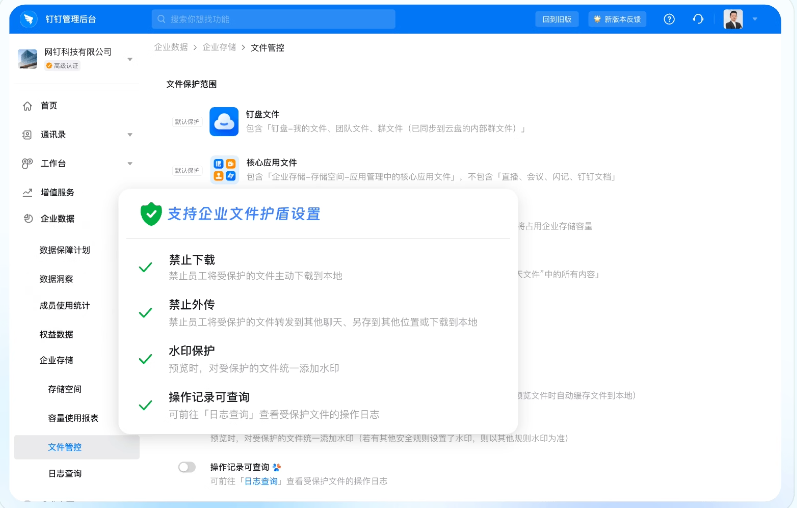This screenshot has width=797, height=508.
Task: Click the 通讯录 contacts icon
Action: pos(27,135)
